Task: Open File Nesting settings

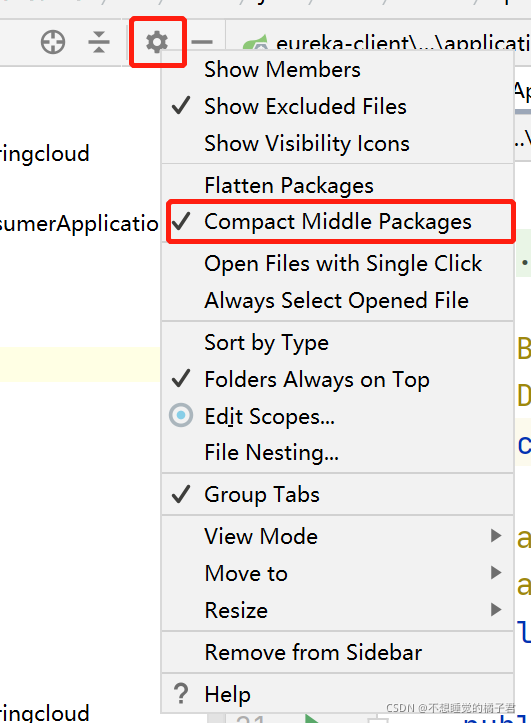Action: (x=337, y=452)
